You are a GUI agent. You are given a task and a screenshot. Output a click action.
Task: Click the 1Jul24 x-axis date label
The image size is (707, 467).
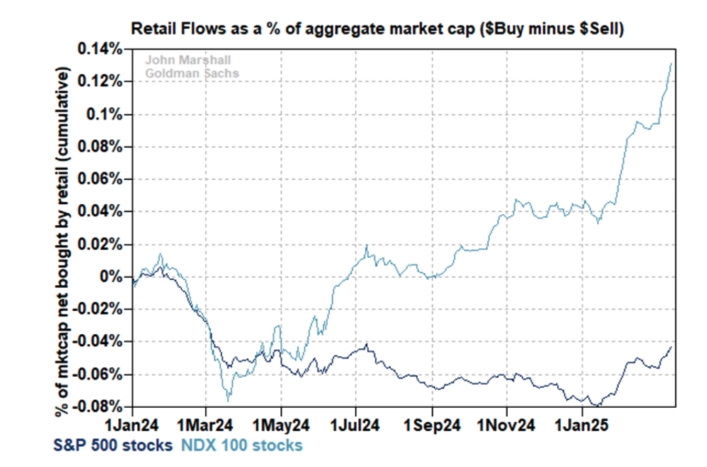point(357,422)
